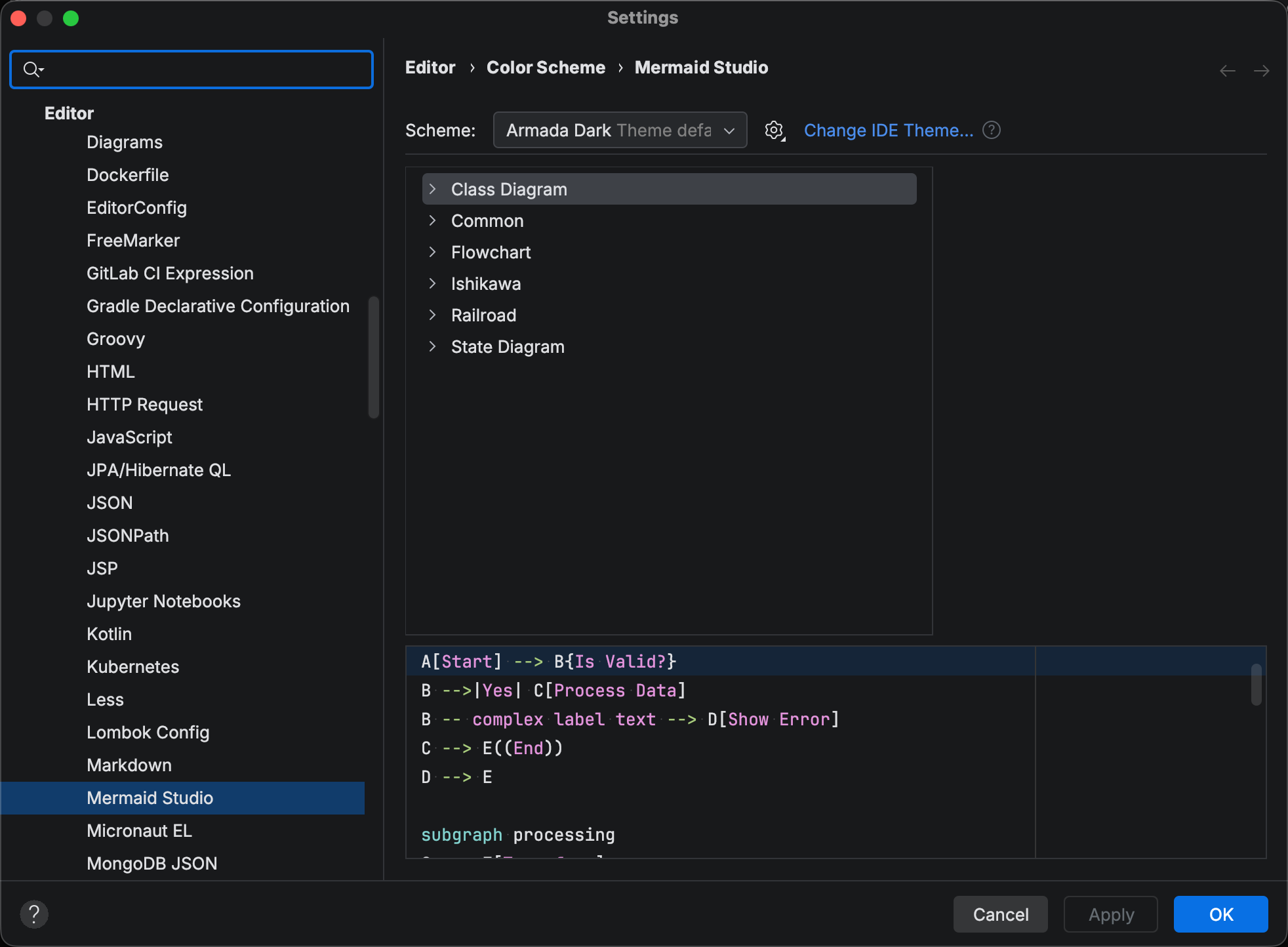Select Mermaid Studio in the sidebar

182,798
